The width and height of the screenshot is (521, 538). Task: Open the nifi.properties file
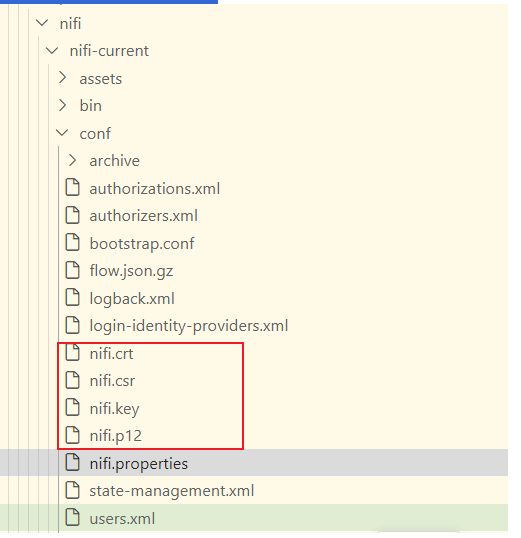pyautogui.click(x=139, y=464)
